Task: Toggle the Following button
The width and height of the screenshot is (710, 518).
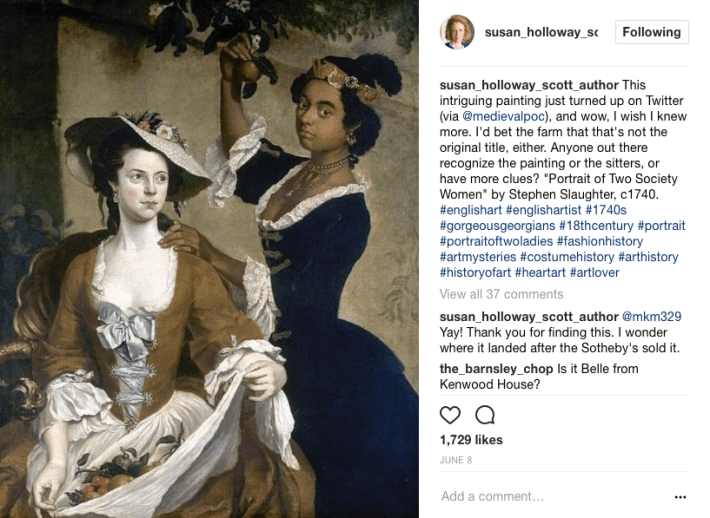Action: pyautogui.click(x=652, y=32)
